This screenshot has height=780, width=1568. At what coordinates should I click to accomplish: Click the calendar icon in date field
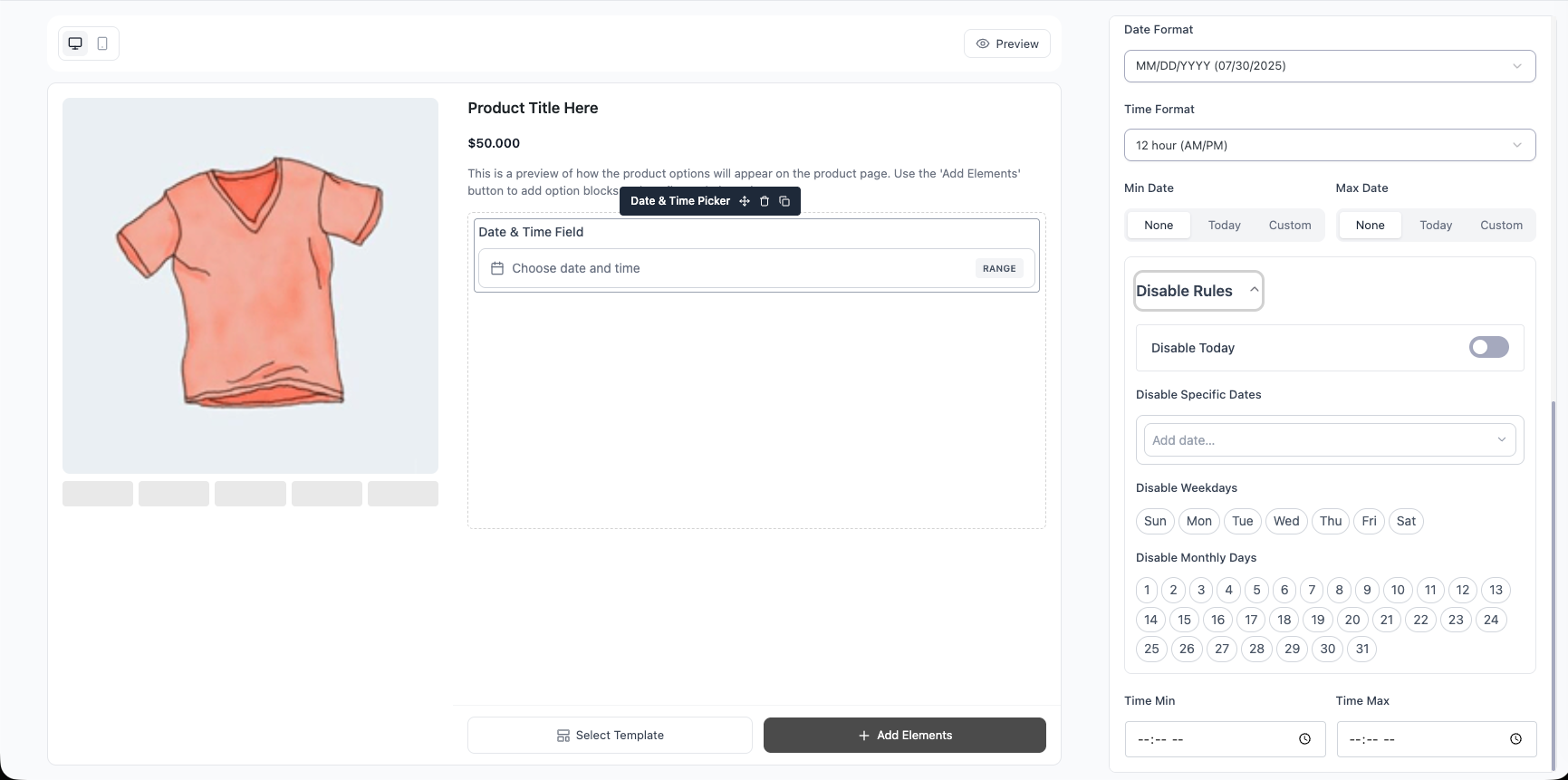pos(497,268)
